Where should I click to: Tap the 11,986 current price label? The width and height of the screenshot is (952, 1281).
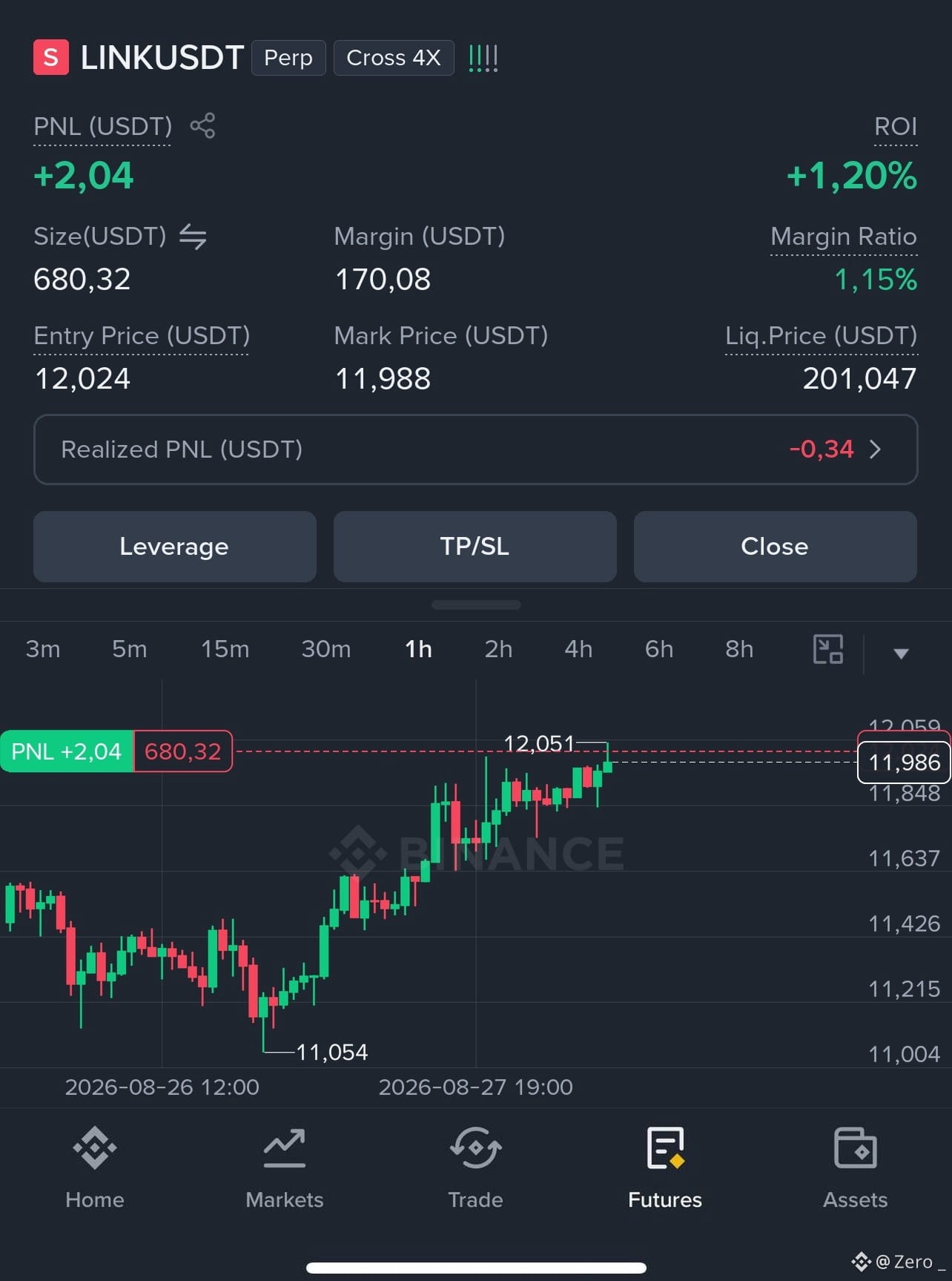[x=905, y=763]
